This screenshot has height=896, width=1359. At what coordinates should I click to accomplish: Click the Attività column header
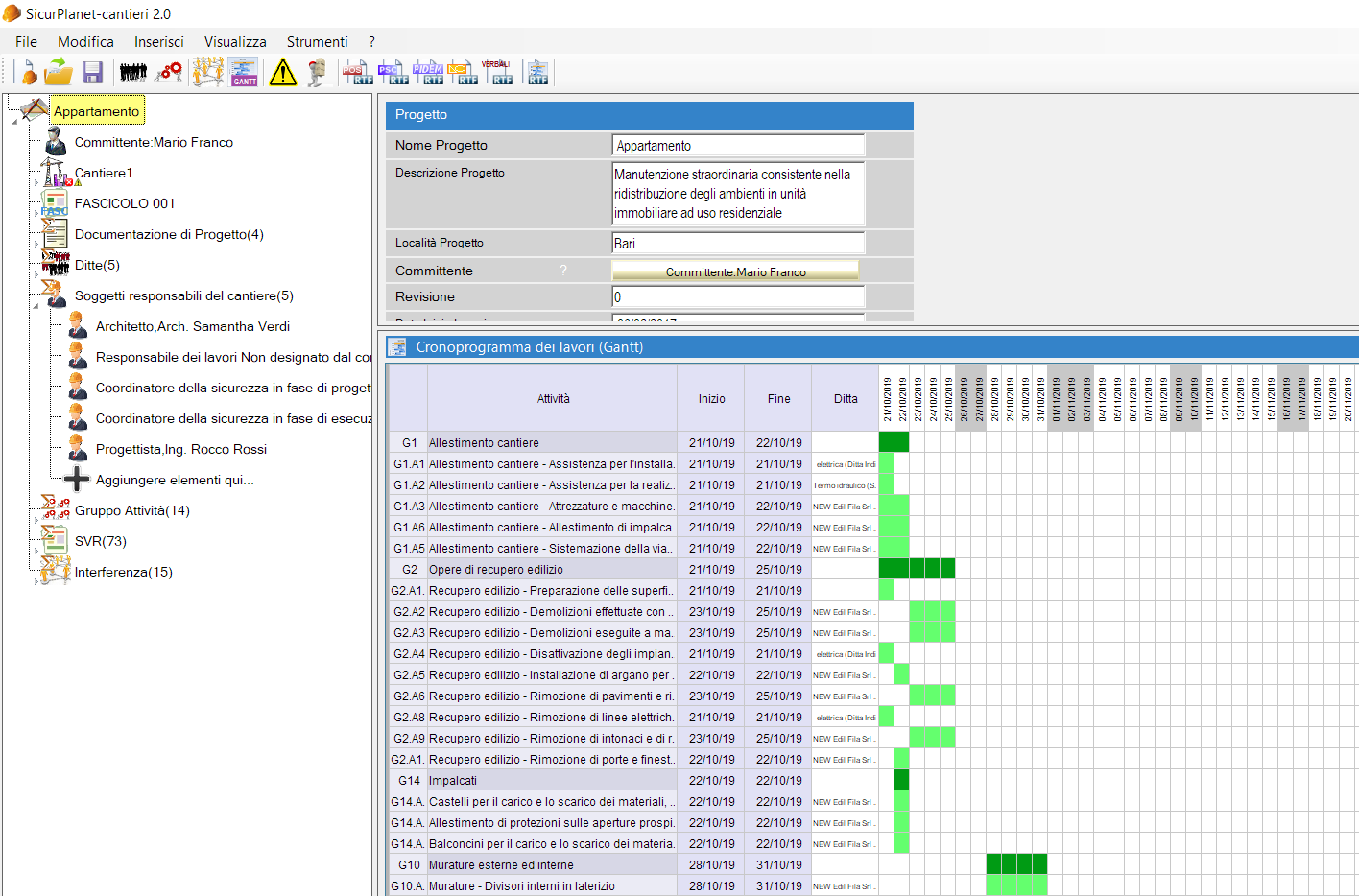click(x=553, y=398)
